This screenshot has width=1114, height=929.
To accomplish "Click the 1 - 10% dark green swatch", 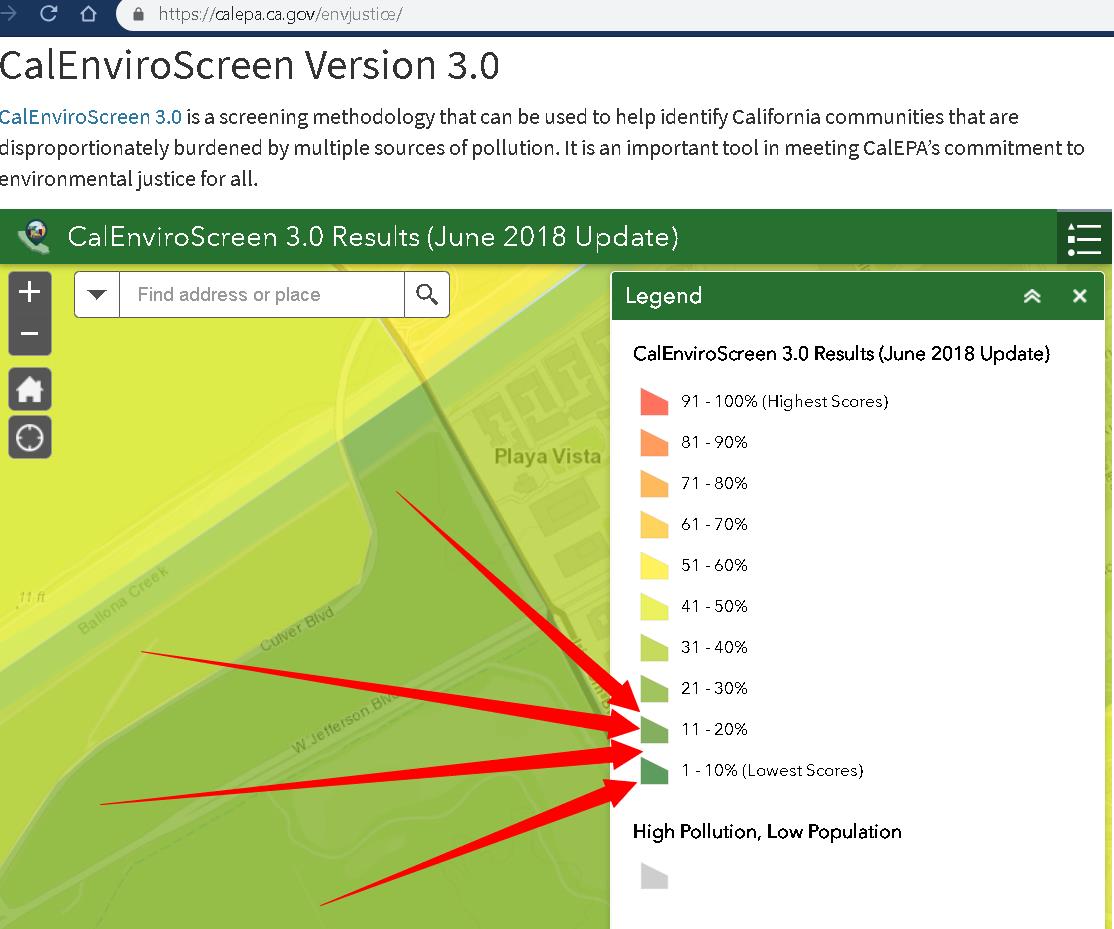I will click(x=654, y=771).
